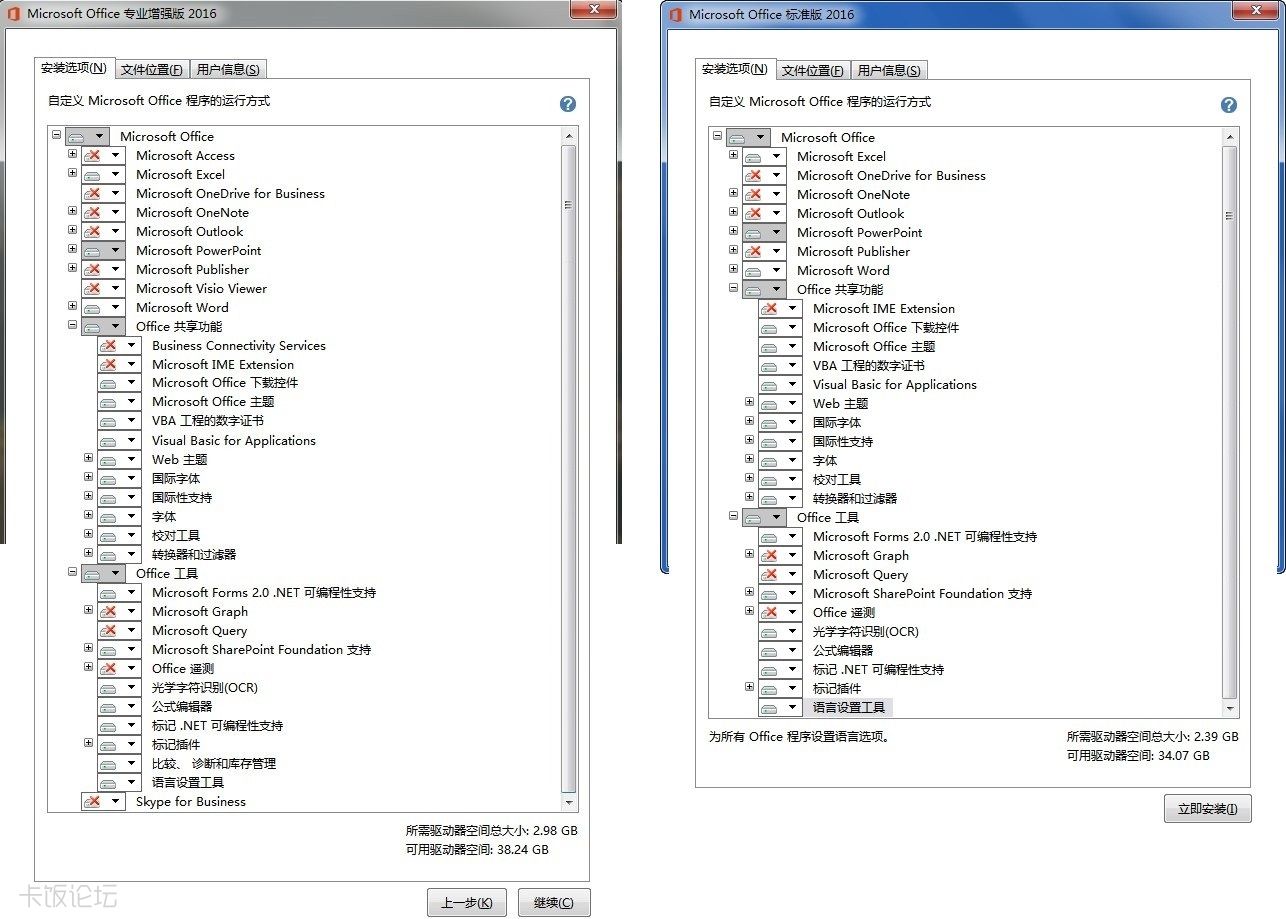Click drive icon for Microsoft IME Extension in Professional Plus window
1286x919 pixels.
click(109, 364)
